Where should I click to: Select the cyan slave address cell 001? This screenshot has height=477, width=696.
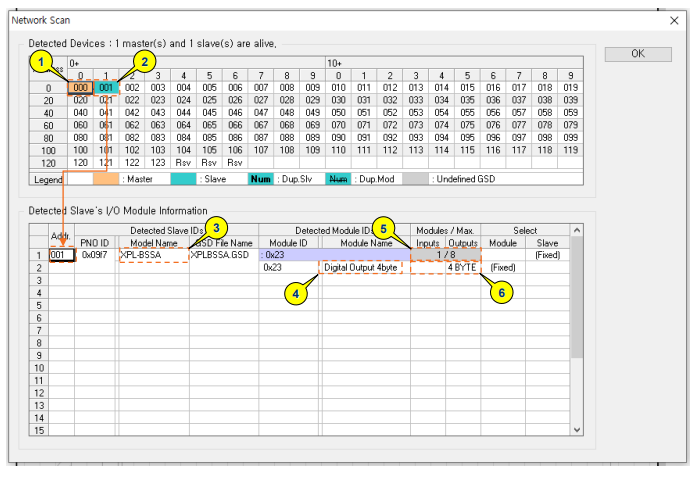(106, 87)
